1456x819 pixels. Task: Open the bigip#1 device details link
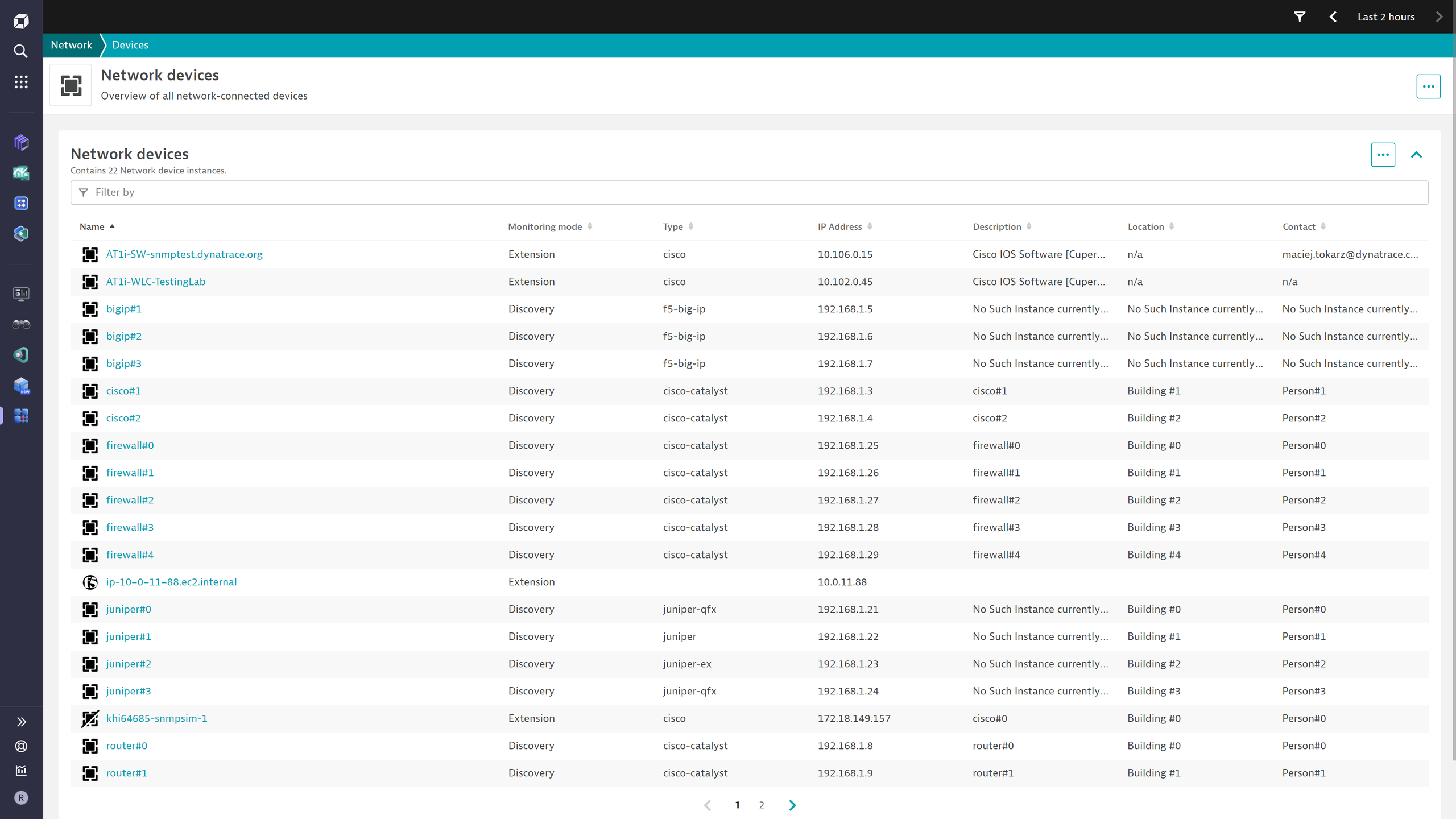(x=124, y=308)
